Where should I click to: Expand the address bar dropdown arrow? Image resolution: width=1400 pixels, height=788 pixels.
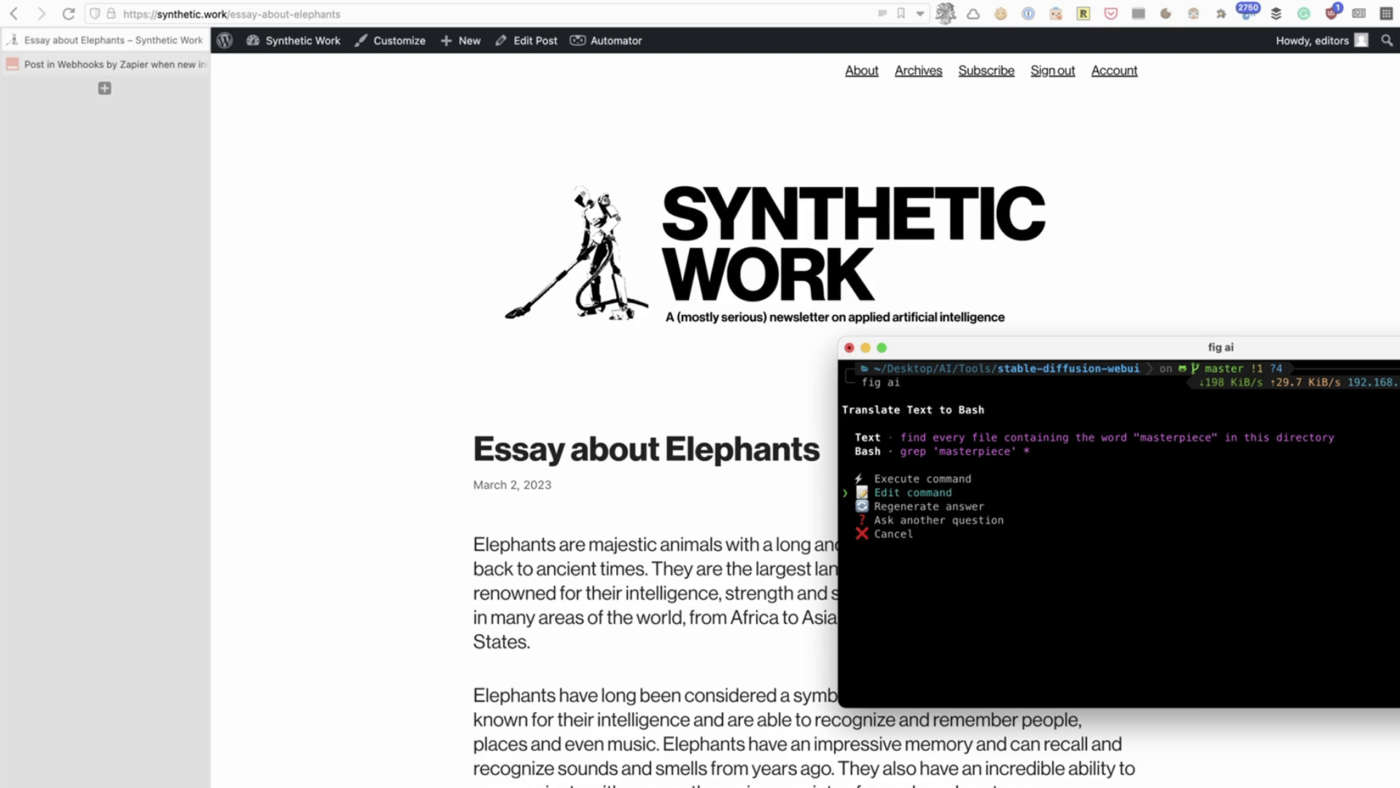click(920, 14)
